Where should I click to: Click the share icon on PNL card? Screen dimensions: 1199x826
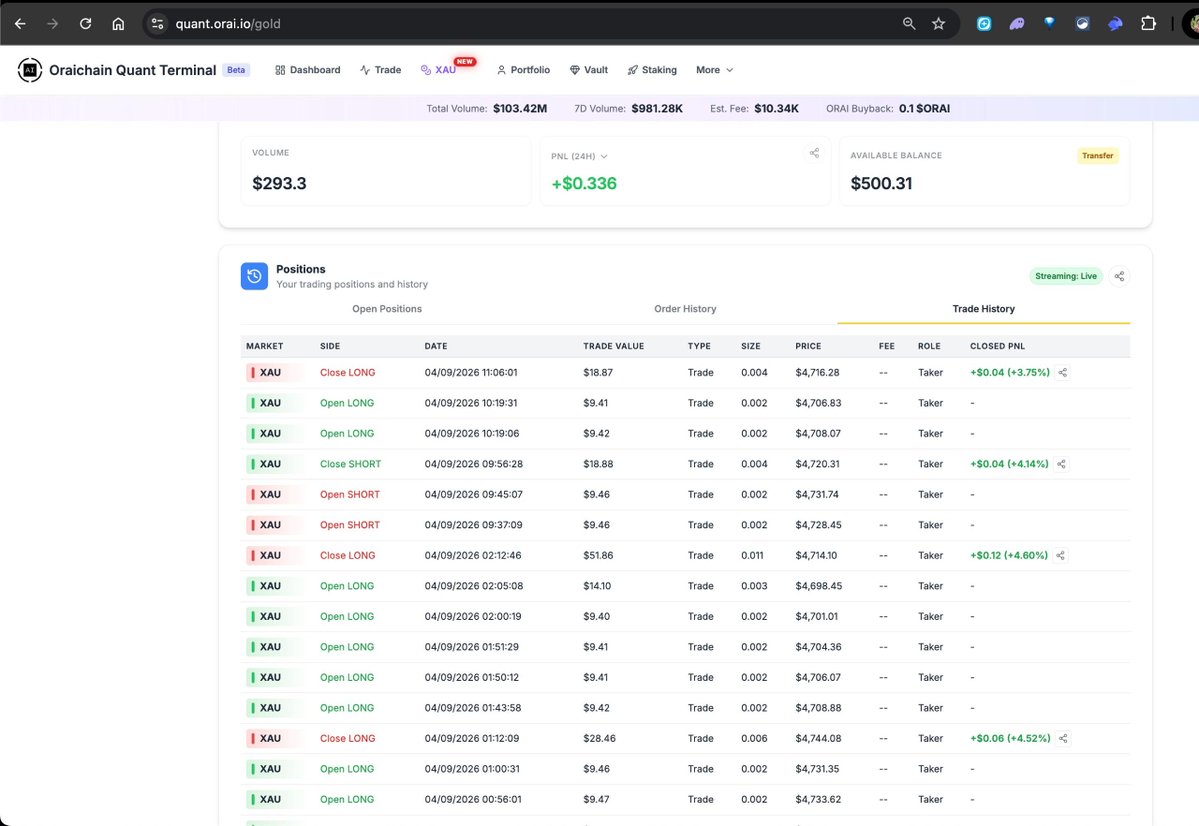814,153
